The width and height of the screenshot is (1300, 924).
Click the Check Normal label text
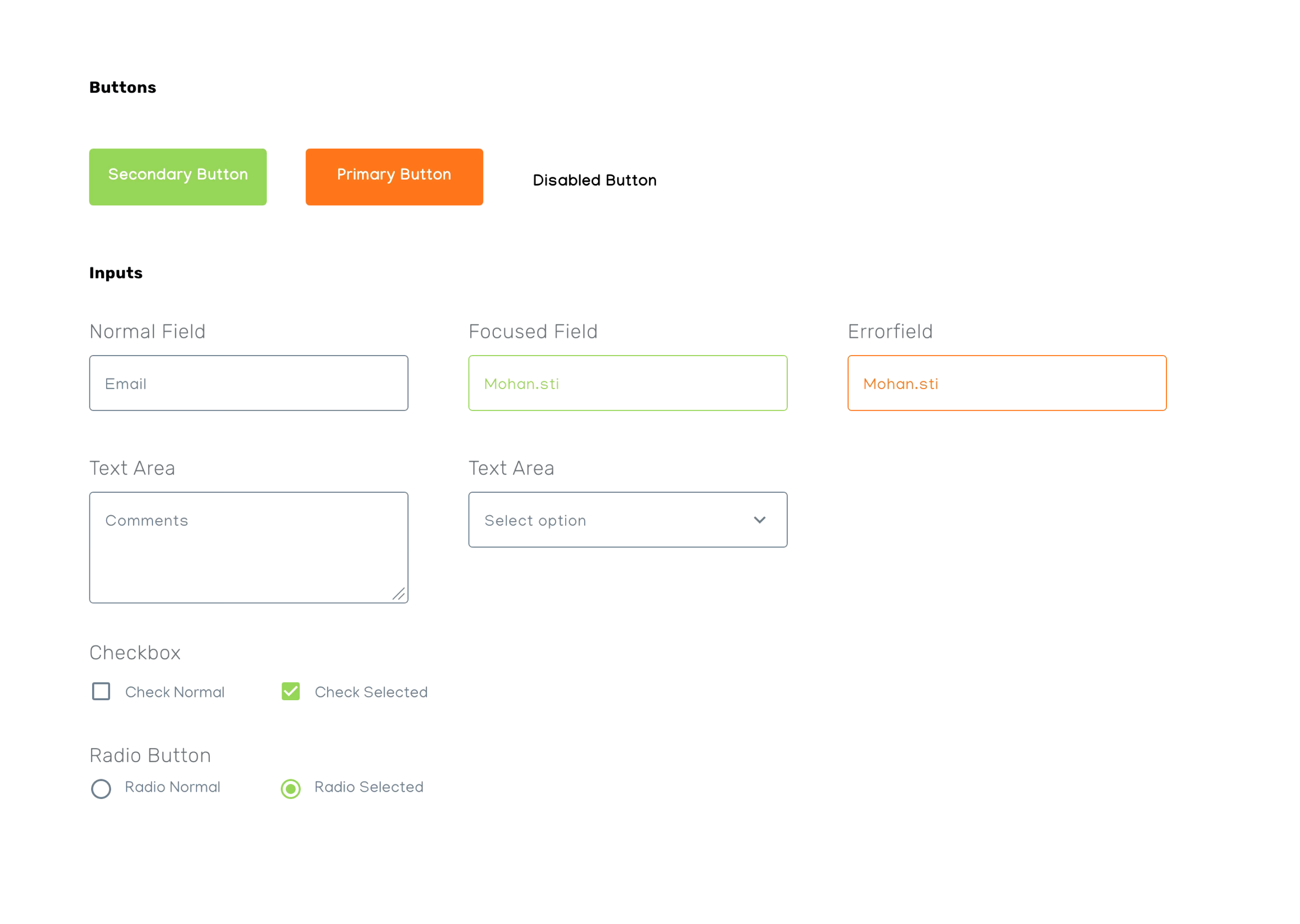(x=175, y=692)
